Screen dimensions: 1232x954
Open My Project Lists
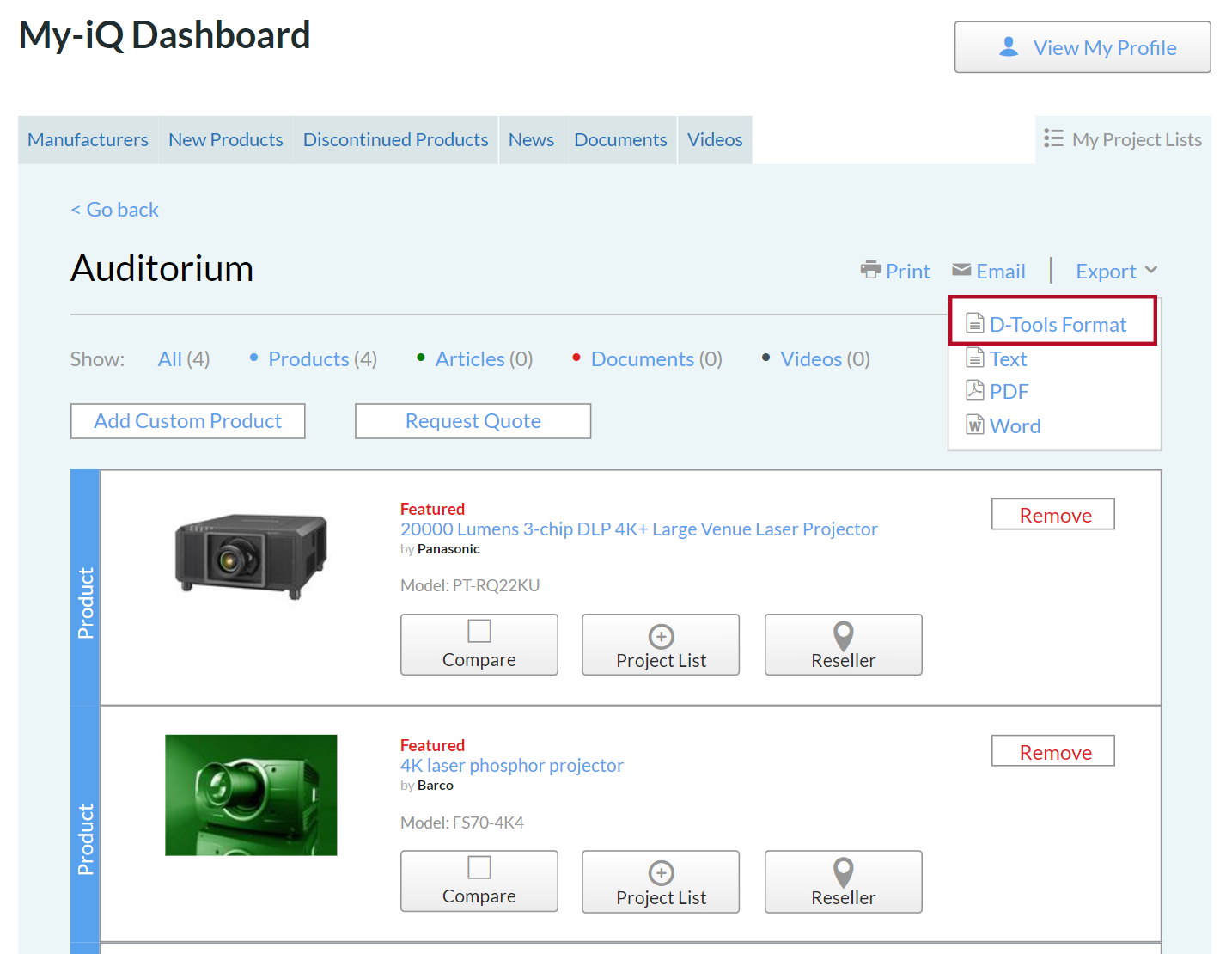pyautogui.click(x=1123, y=140)
